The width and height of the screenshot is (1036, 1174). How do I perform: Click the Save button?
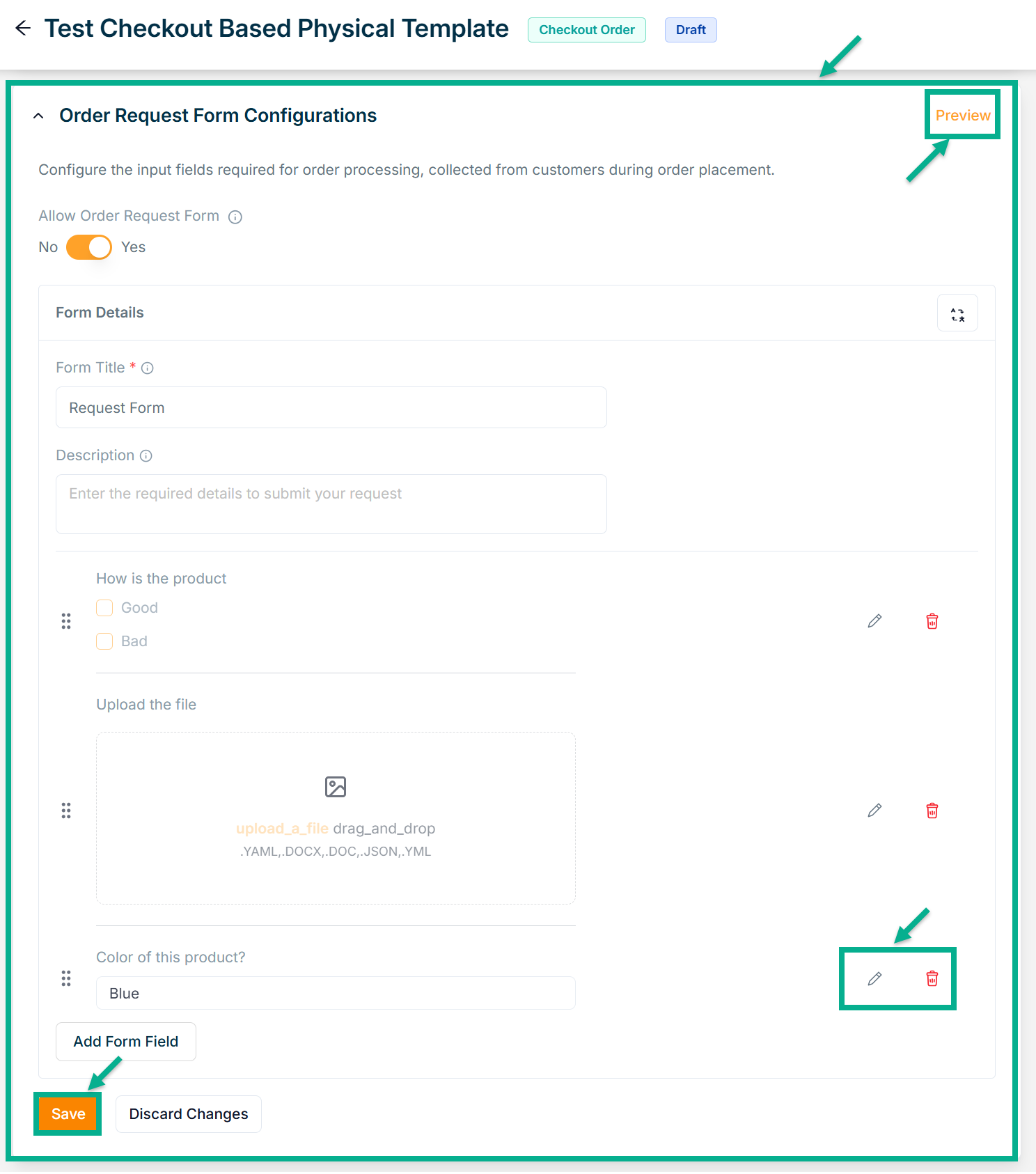(x=68, y=1114)
